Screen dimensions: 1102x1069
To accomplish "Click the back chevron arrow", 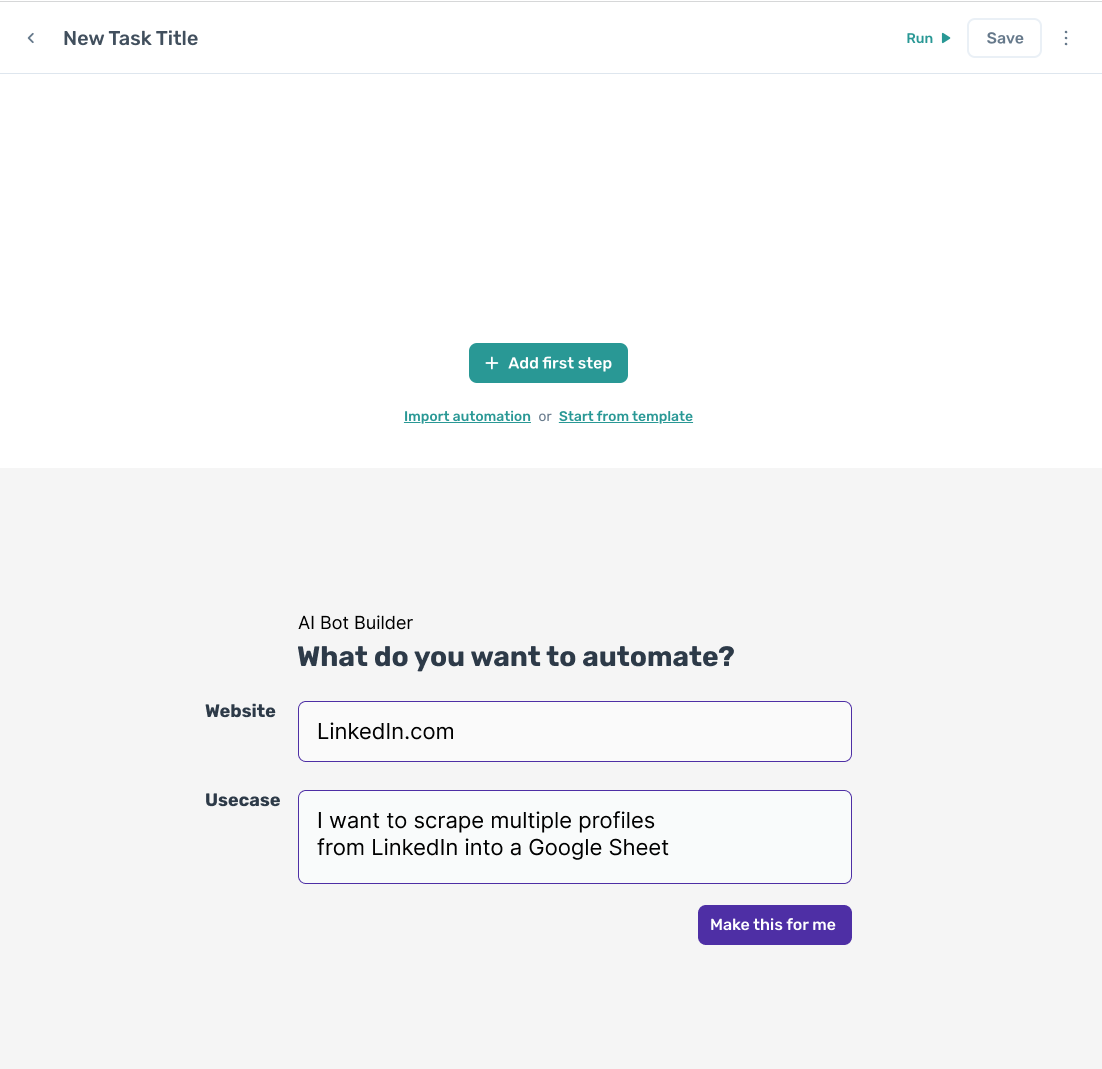I will point(31,38).
